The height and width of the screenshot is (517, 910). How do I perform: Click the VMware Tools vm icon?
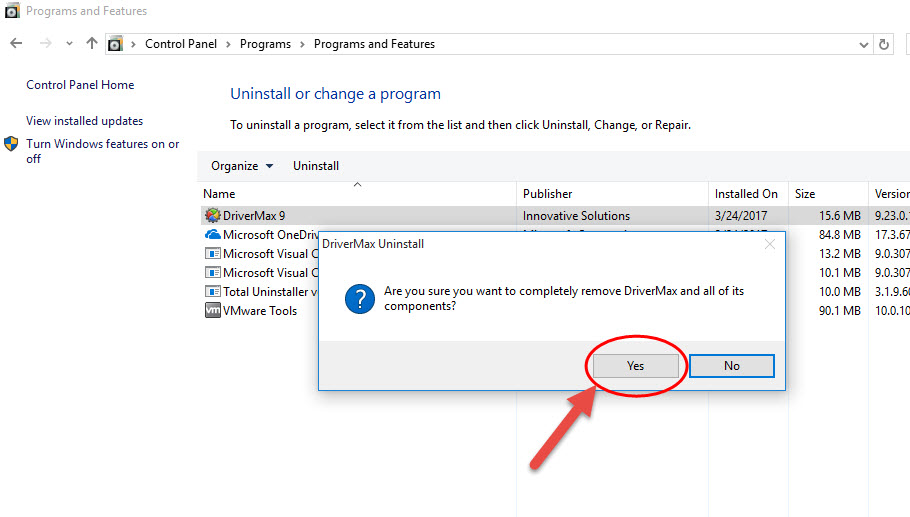213,310
